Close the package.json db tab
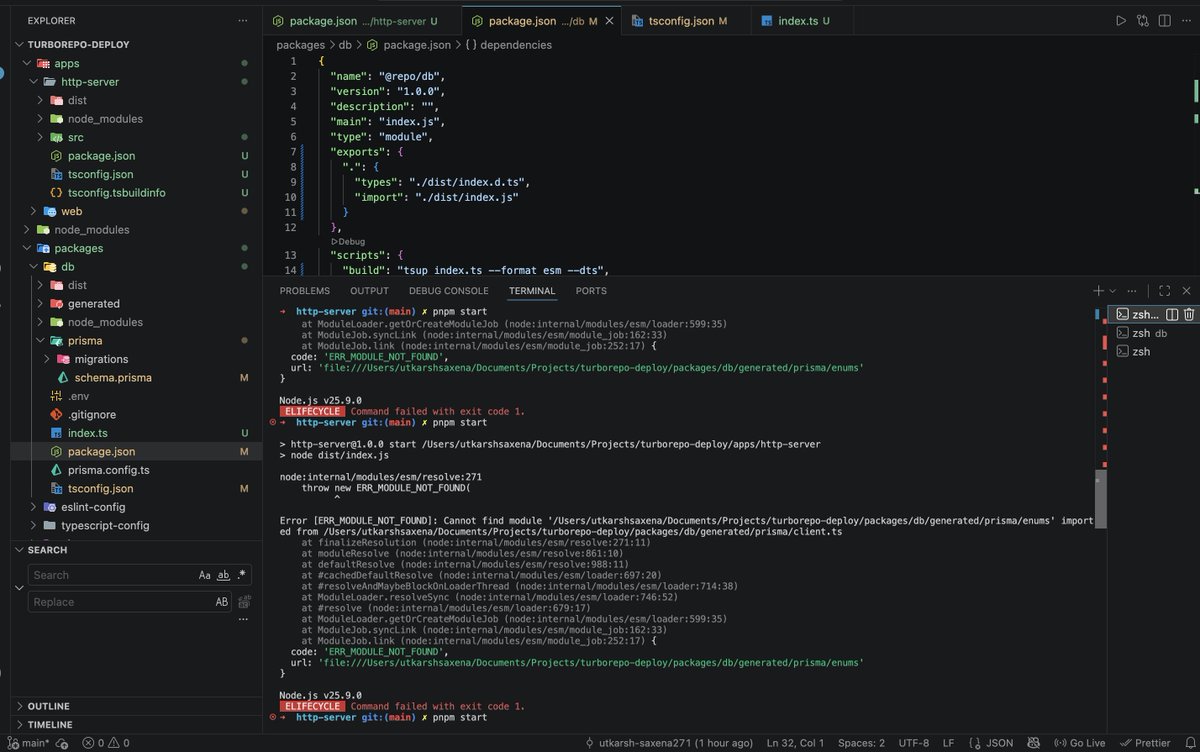The image size is (1200, 752). [x=609, y=20]
